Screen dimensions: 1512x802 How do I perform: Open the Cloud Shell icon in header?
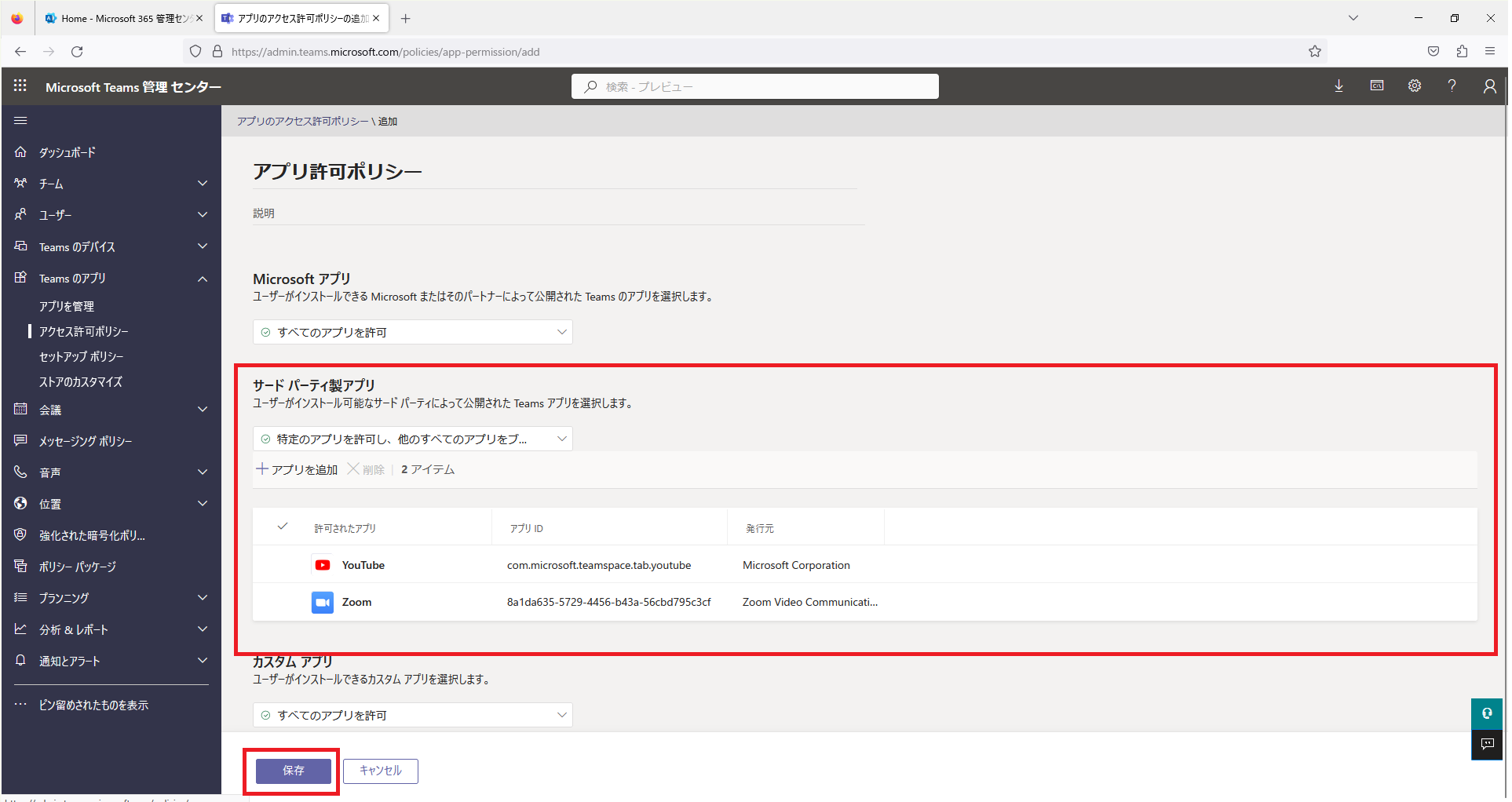tap(1377, 86)
